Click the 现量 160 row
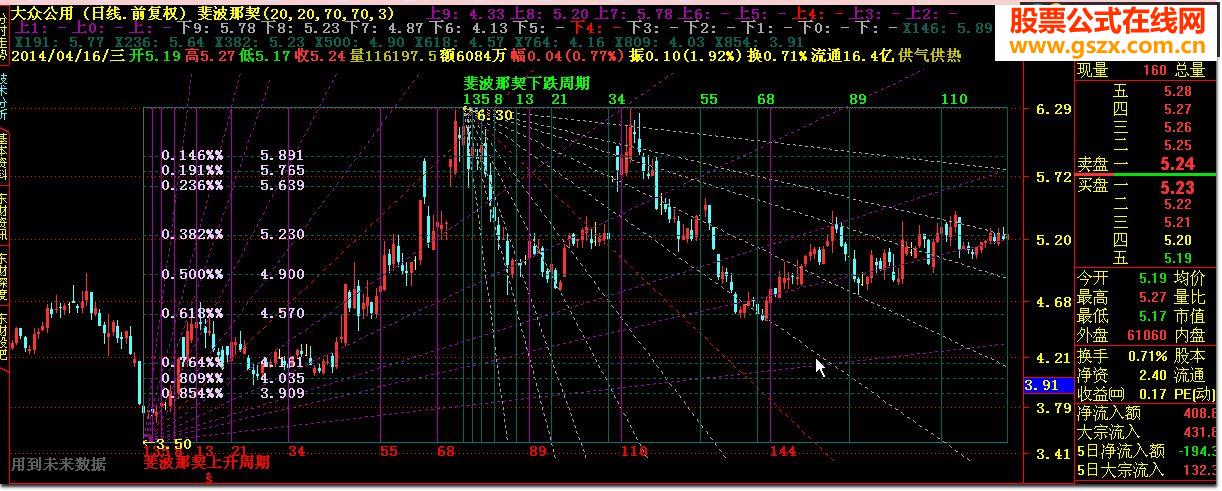The width and height of the screenshot is (1222, 491). (x=1122, y=70)
